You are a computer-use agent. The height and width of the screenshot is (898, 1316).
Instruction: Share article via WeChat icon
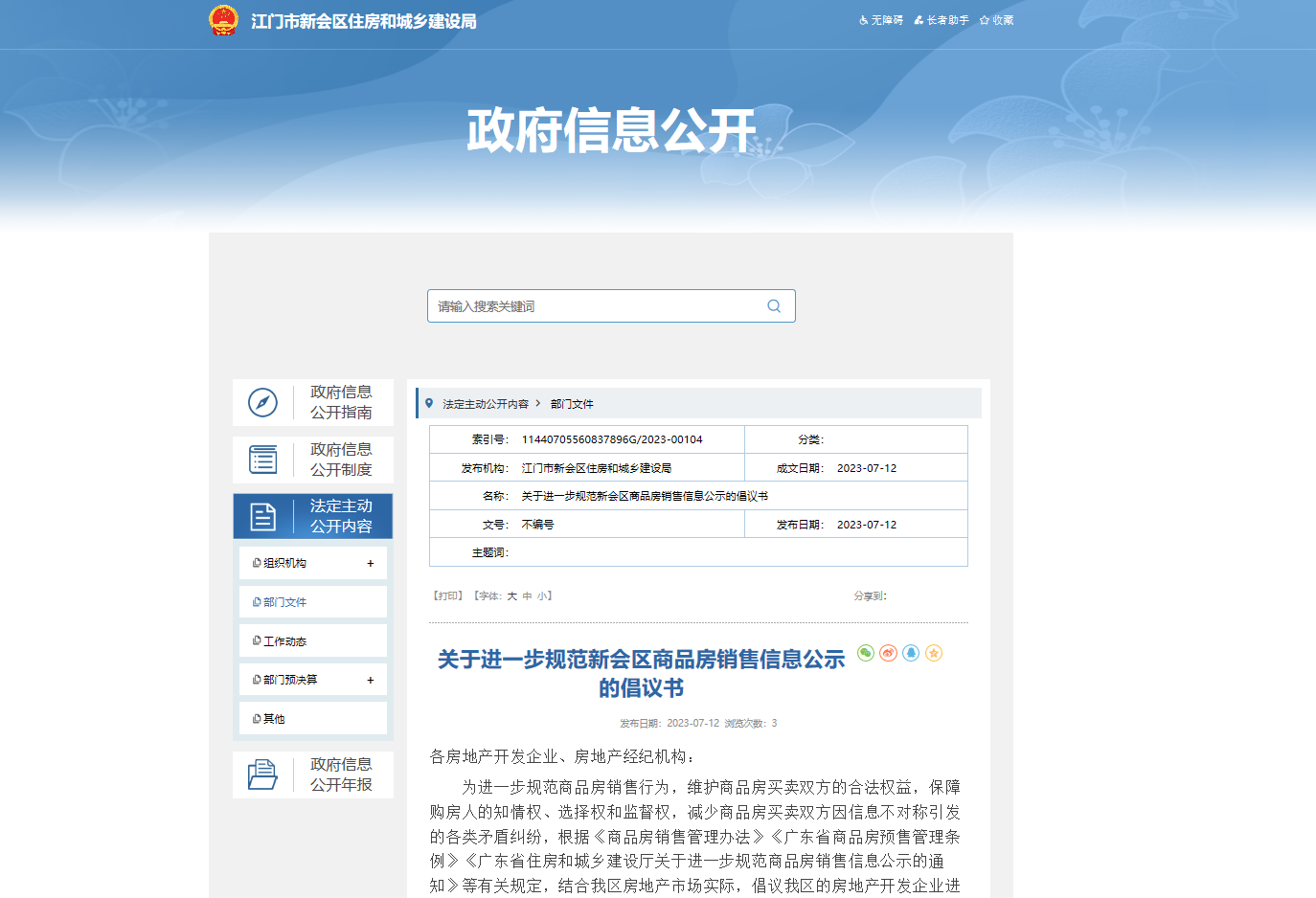point(866,653)
